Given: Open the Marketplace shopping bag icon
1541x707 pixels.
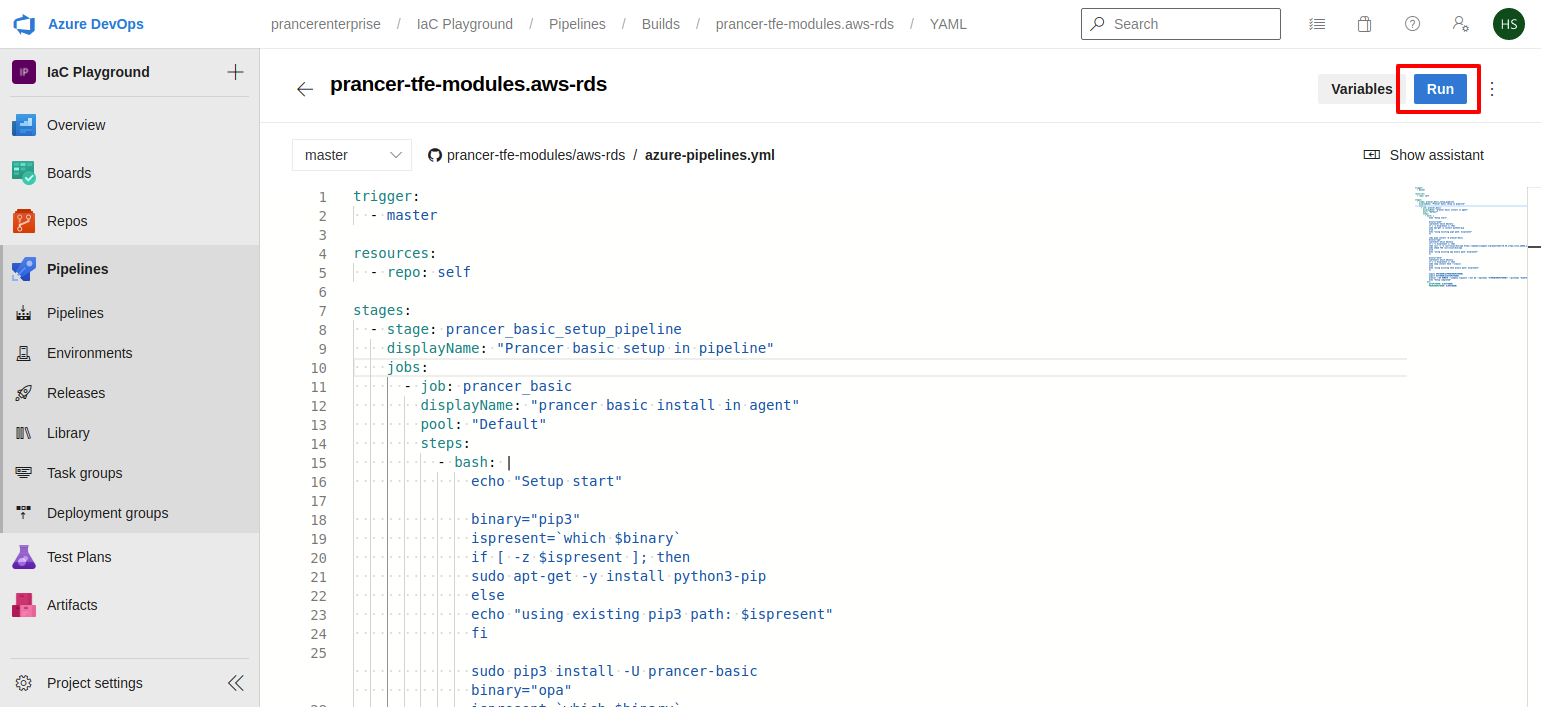Looking at the screenshot, I should (1364, 24).
